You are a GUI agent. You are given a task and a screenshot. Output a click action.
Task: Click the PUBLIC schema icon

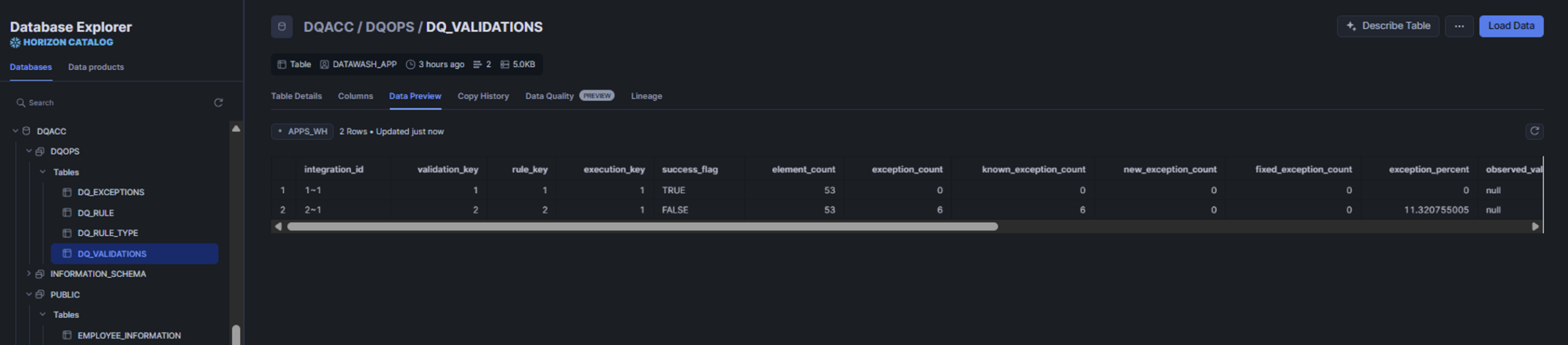point(40,295)
